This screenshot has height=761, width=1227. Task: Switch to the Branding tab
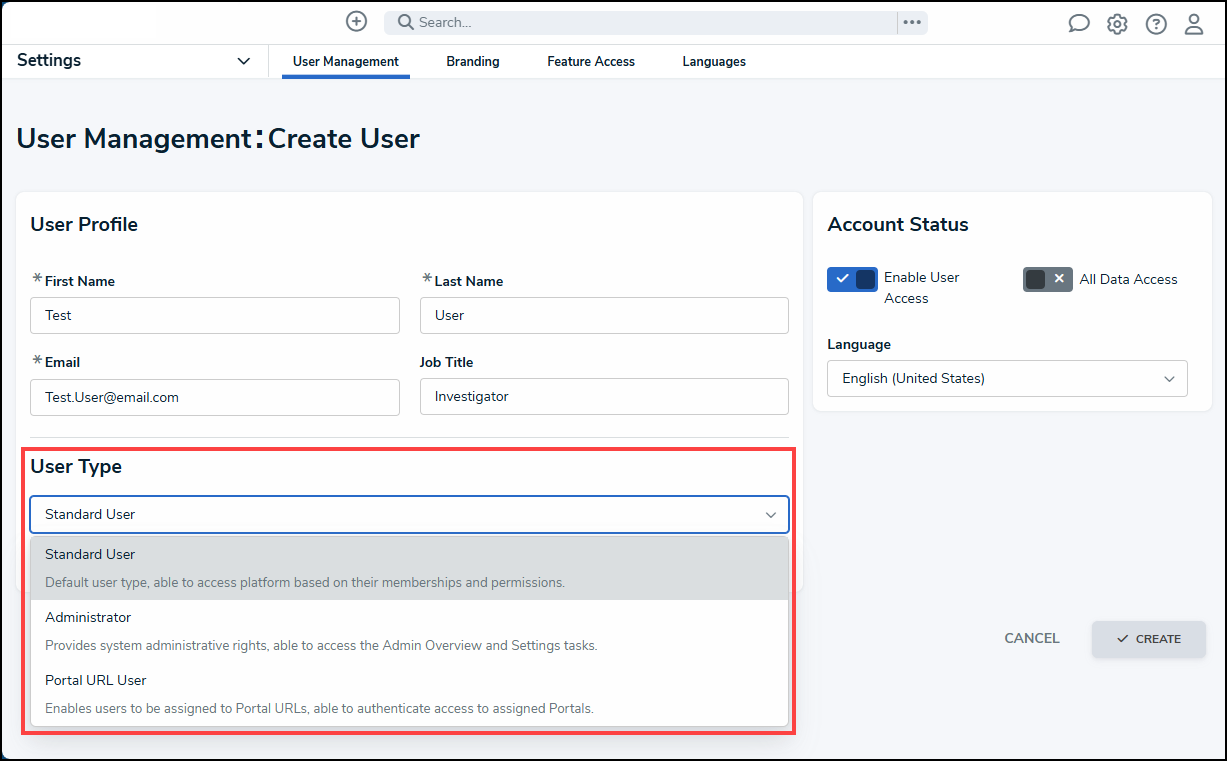click(473, 62)
